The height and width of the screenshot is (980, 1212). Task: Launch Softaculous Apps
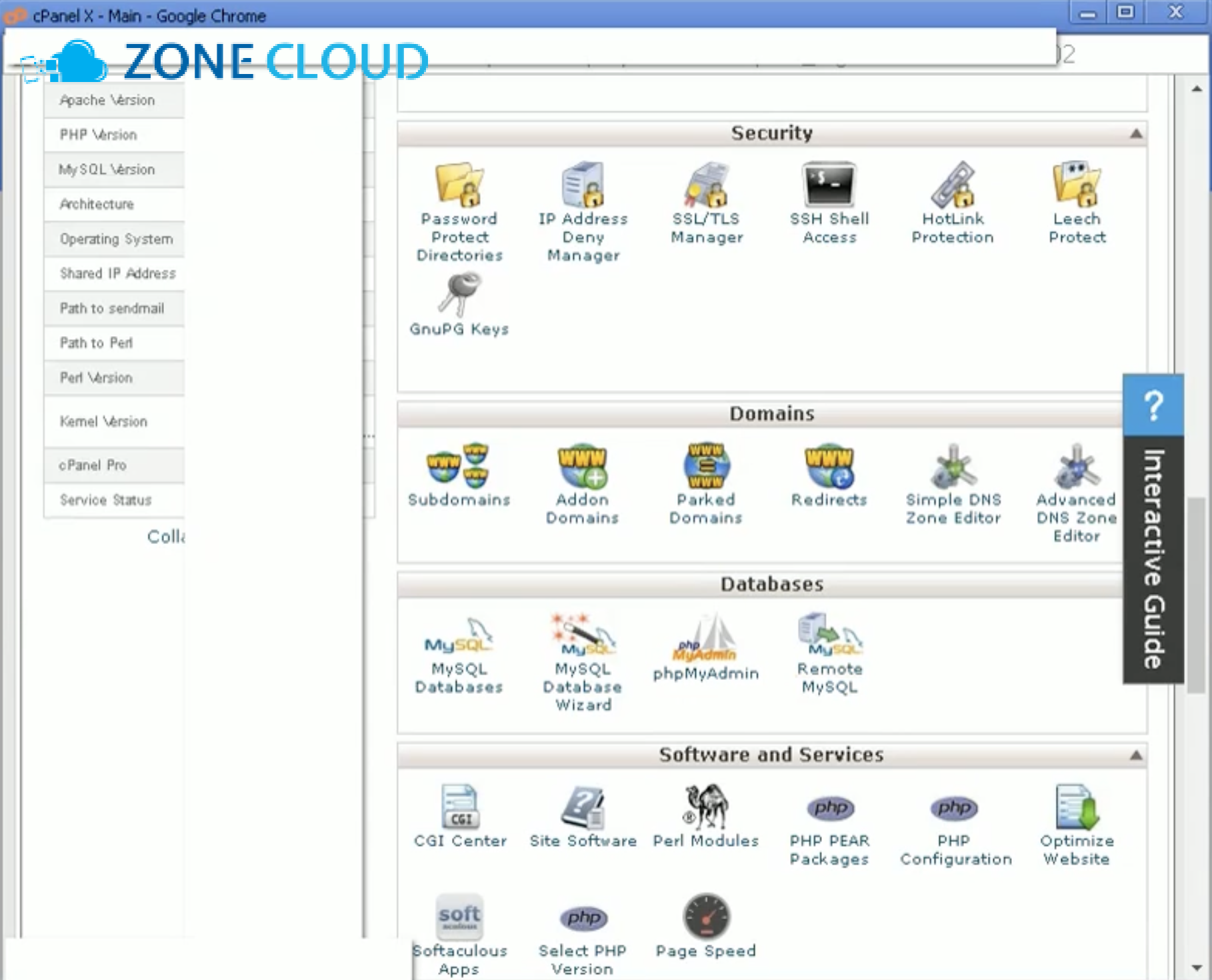pos(459,935)
